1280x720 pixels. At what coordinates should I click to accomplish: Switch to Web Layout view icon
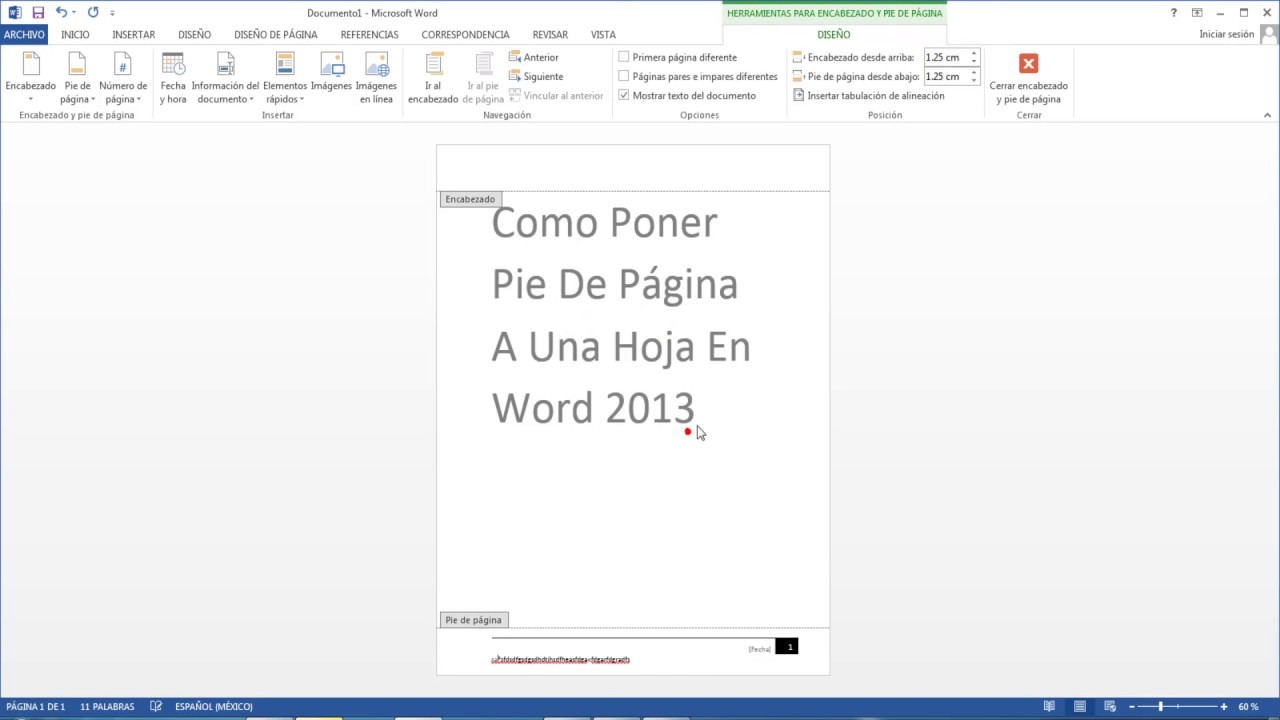tap(1110, 706)
